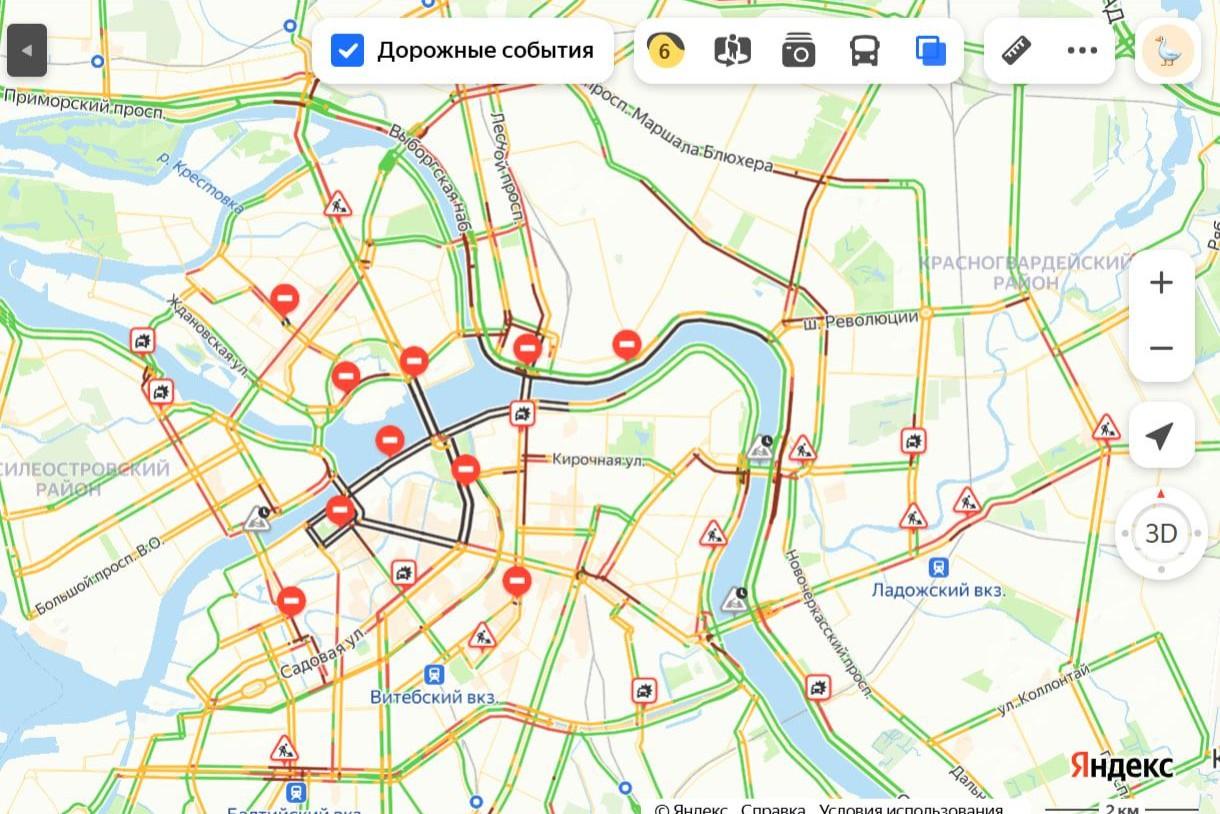Viewport: 1220px width, 814px height.
Task: Uncheck the Дорожные события checkbox
Action: point(347,50)
